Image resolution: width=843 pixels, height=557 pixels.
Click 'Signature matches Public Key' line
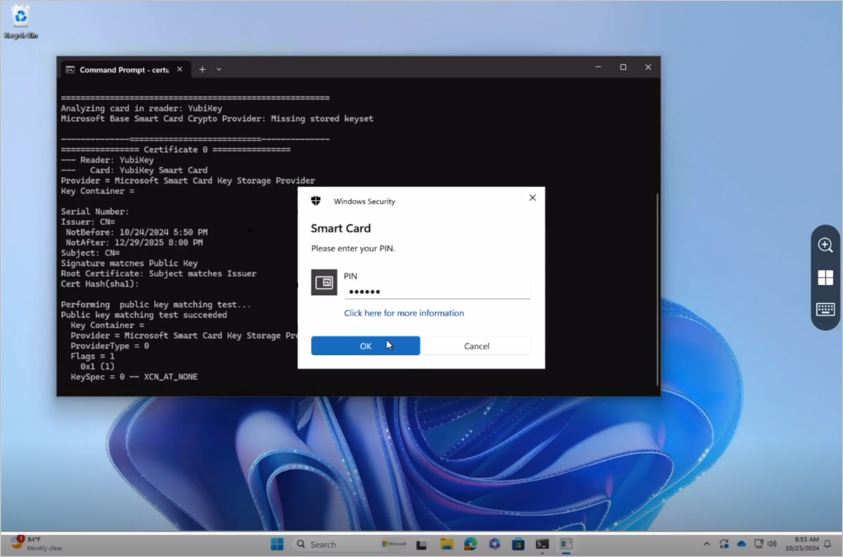pos(129,263)
